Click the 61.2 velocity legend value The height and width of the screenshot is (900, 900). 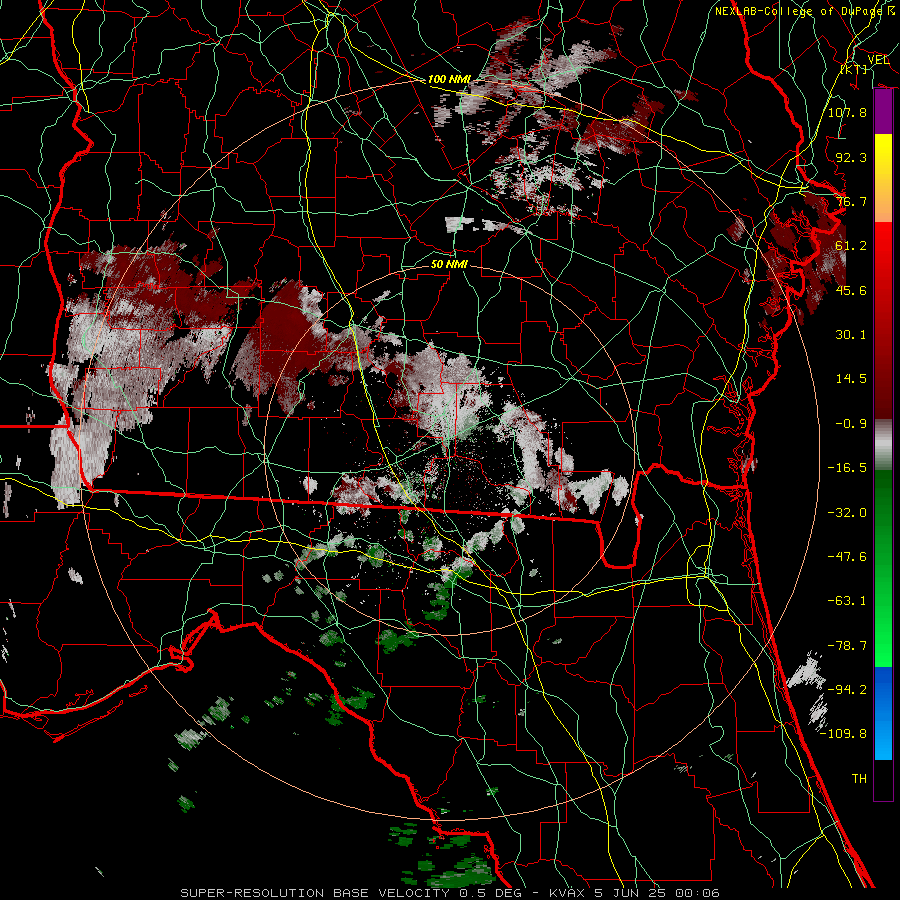pos(851,246)
